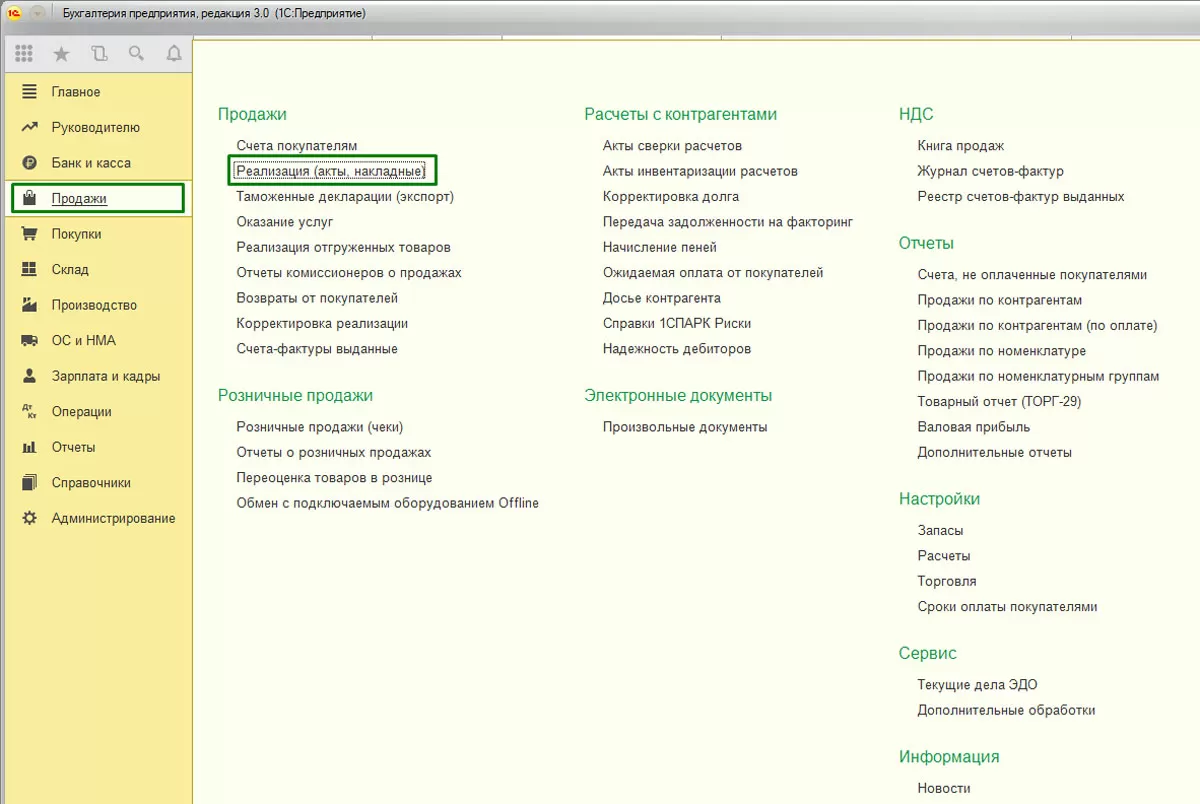The image size is (1200, 804).
Task: Click the Банк и касса coin icon
Action: [30, 163]
